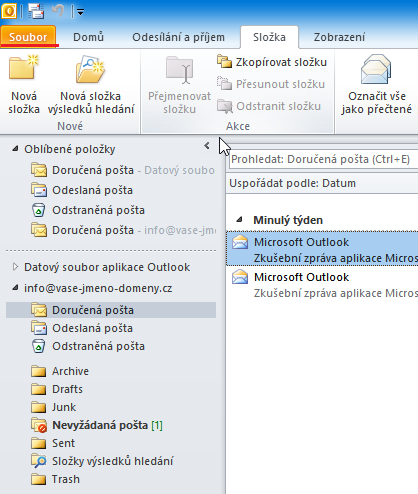The image size is (418, 494).
Task: Click envelope icon of second Microsoft Outlook message
Action: pyautogui.click(x=240, y=277)
